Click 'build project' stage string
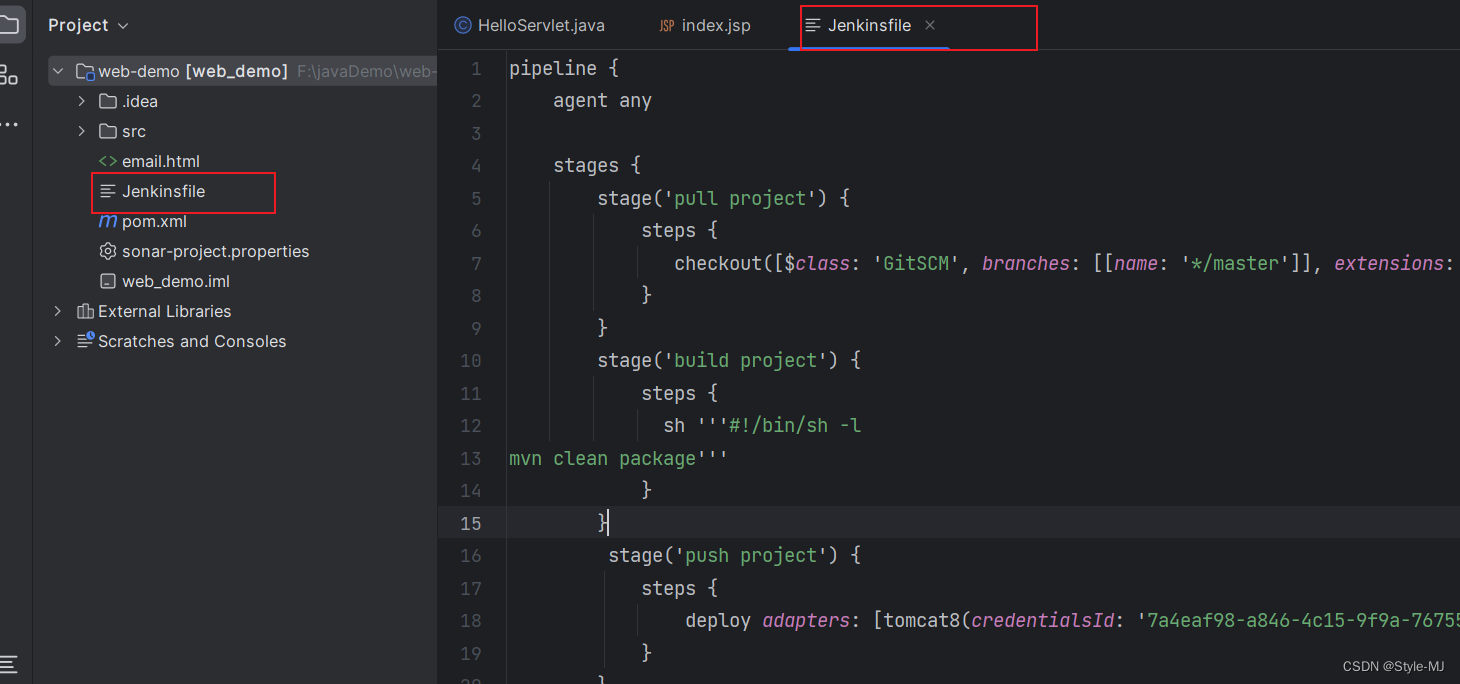This screenshot has height=684, width=1460. (x=746, y=360)
